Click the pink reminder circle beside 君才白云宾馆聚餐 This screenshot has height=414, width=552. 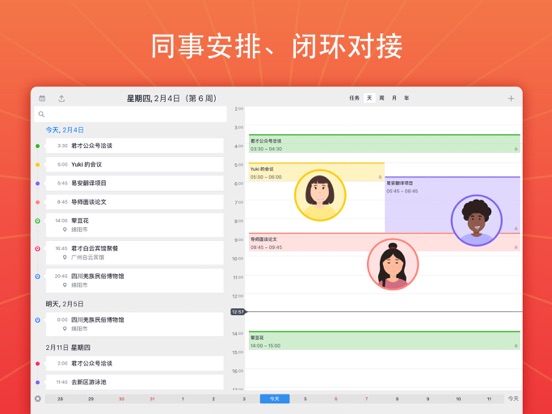(x=38, y=249)
